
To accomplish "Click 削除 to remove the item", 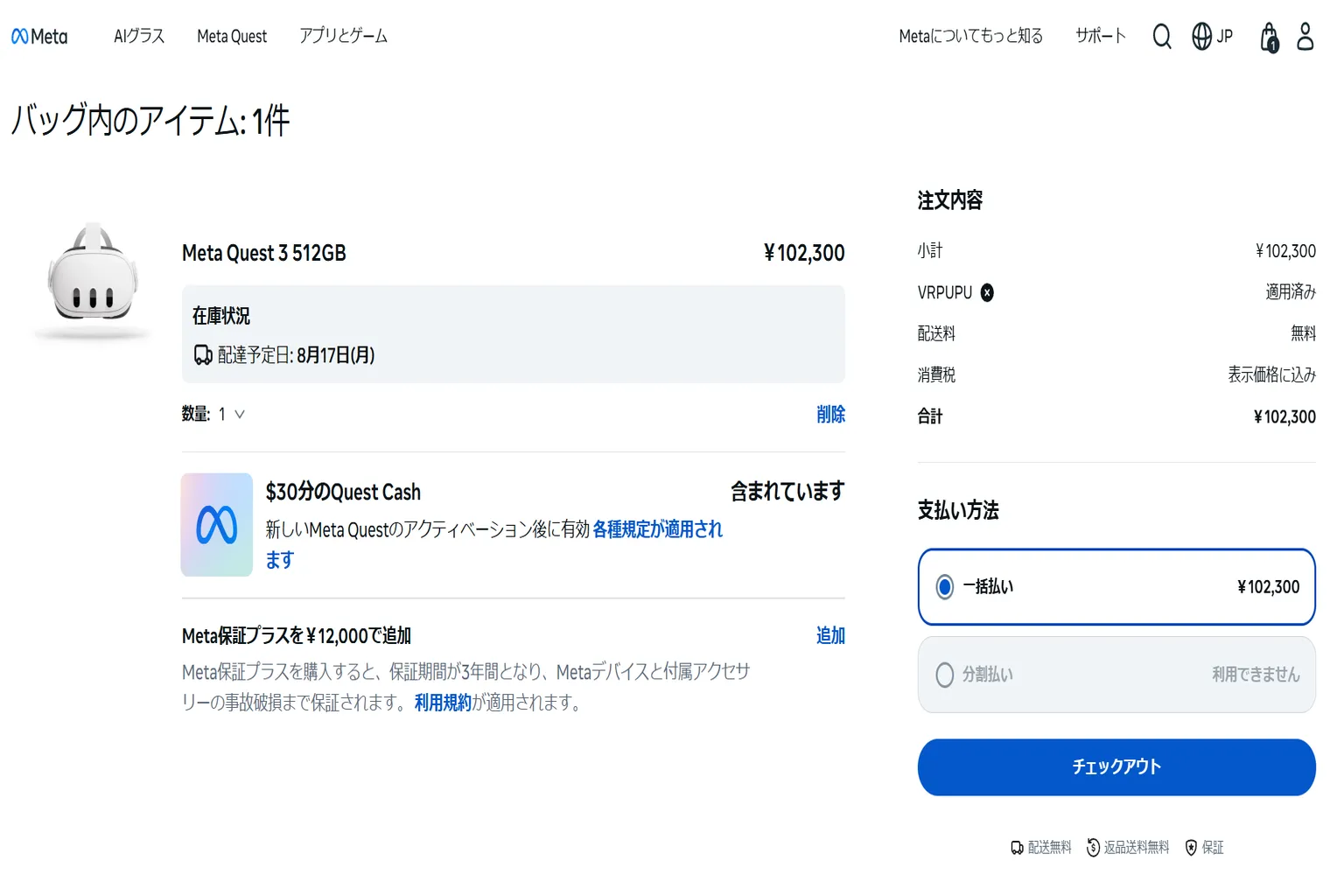I will (830, 414).
